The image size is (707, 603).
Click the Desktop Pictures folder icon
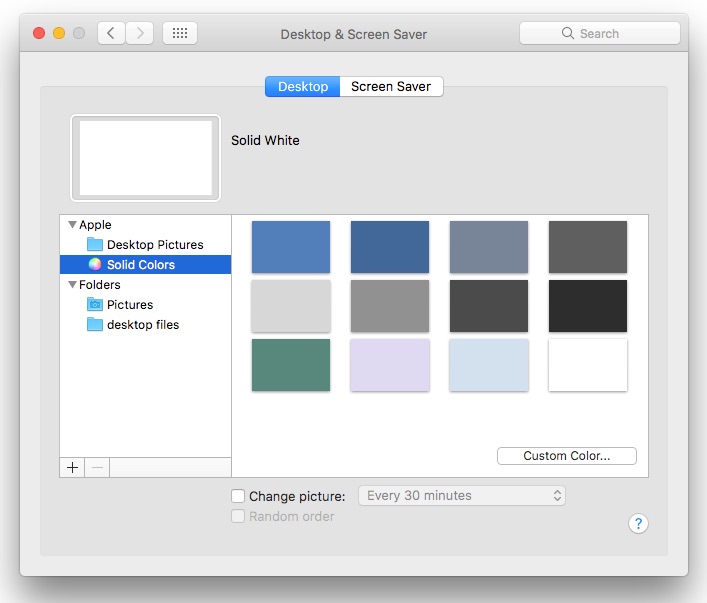(x=95, y=245)
